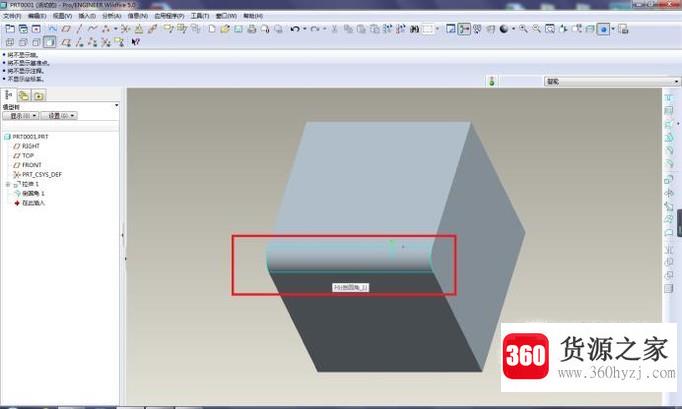This screenshot has width=682, height=409.
Task: Click the top icon of right feature toolbar
Action: [669, 97]
